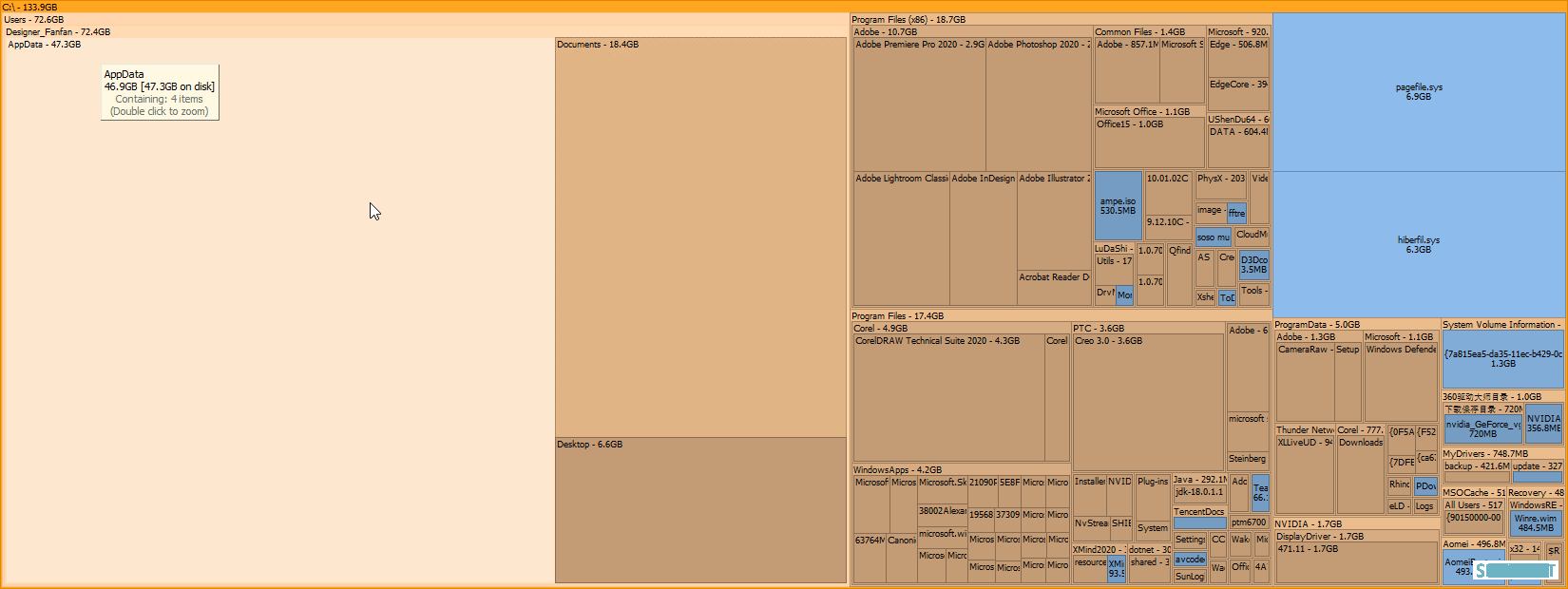This screenshot has height=589, width=1568.
Task: Select the AppData - 47.3GB block
Action: point(279,311)
